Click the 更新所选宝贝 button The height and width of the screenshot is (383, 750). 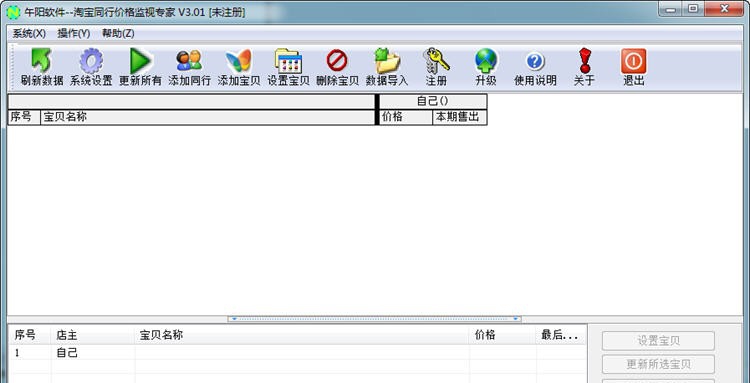(658, 364)
